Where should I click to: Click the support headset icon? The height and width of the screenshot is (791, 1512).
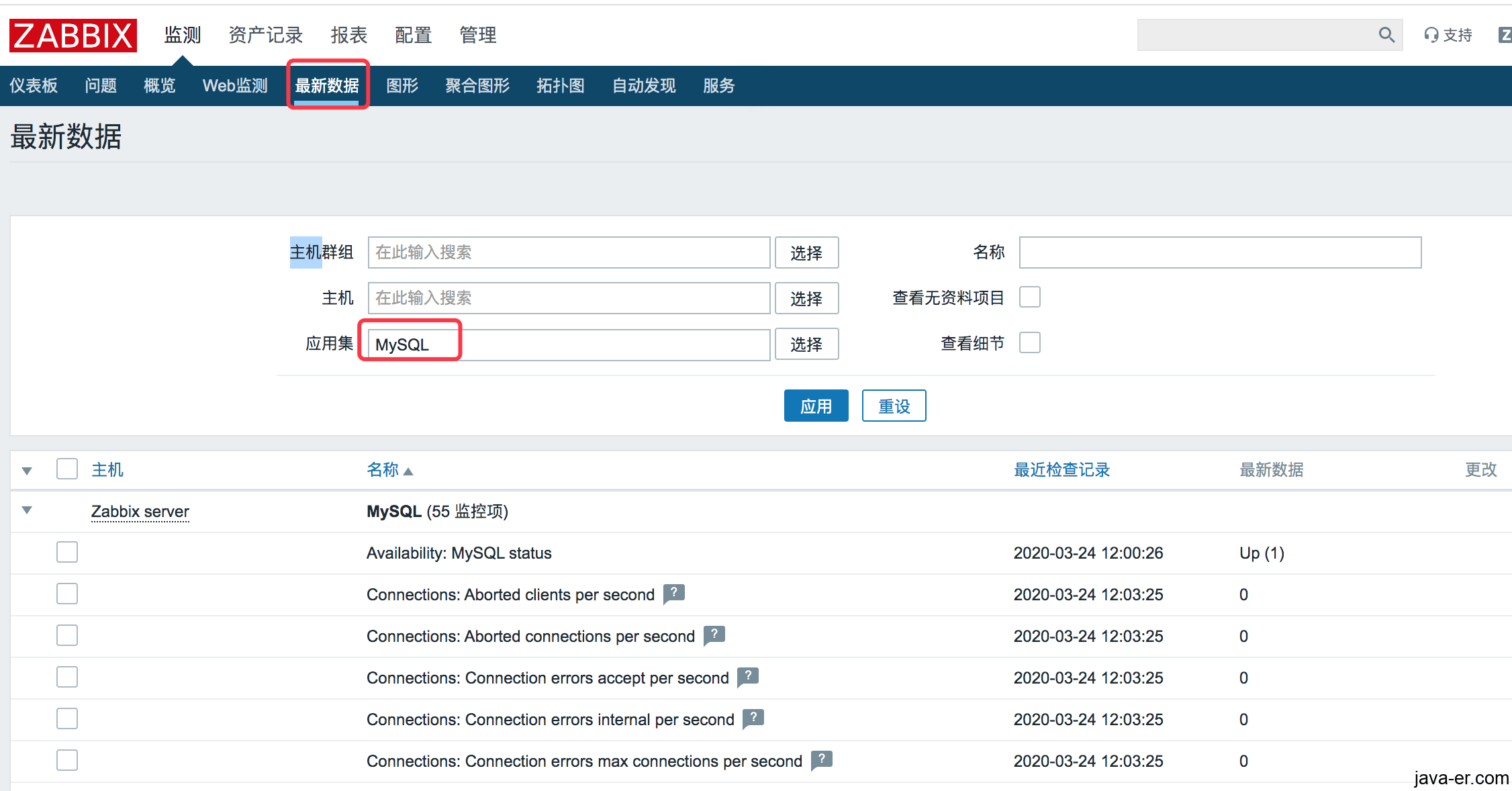[1431, 35]
